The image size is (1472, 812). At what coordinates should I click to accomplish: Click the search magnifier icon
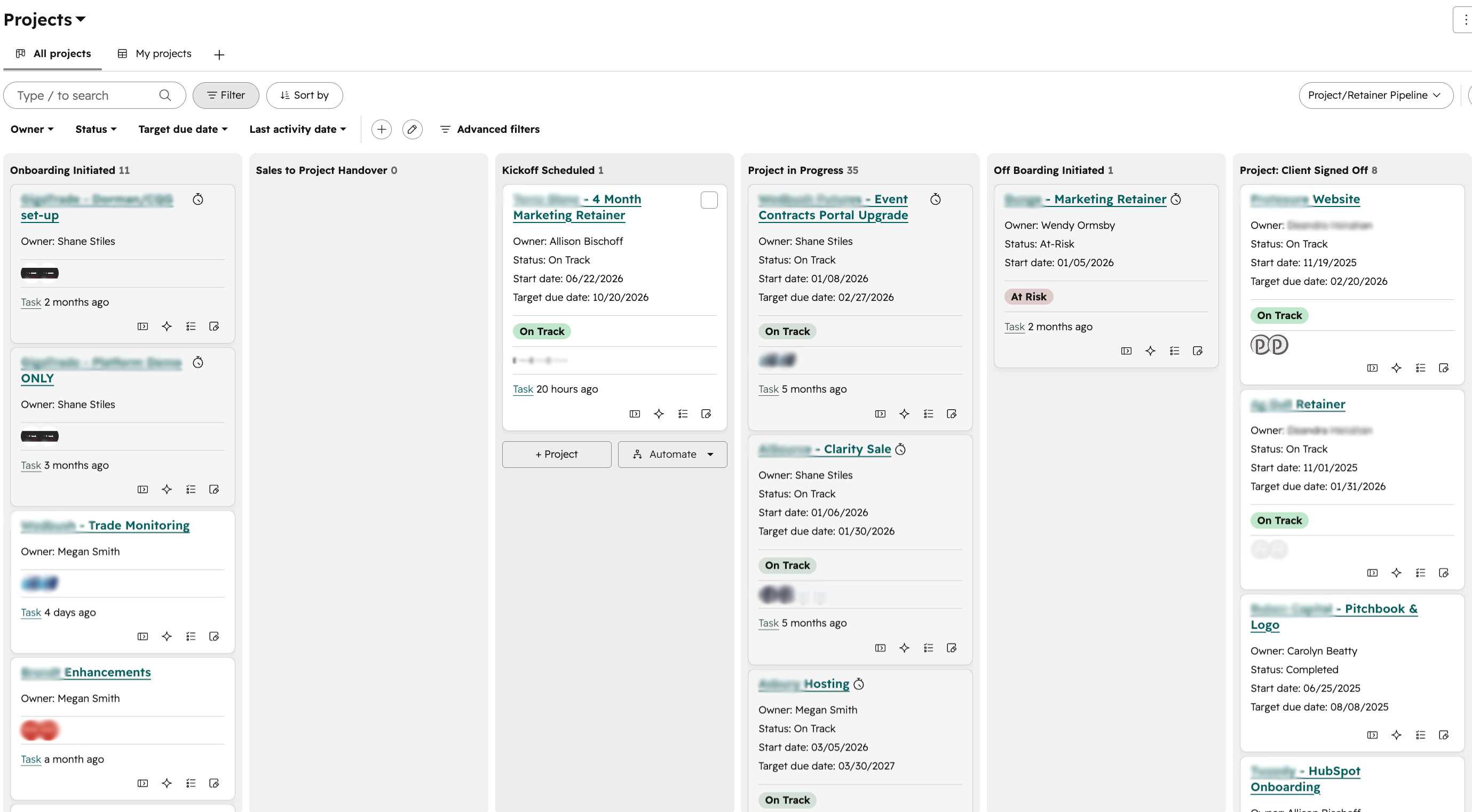(165, 95)
